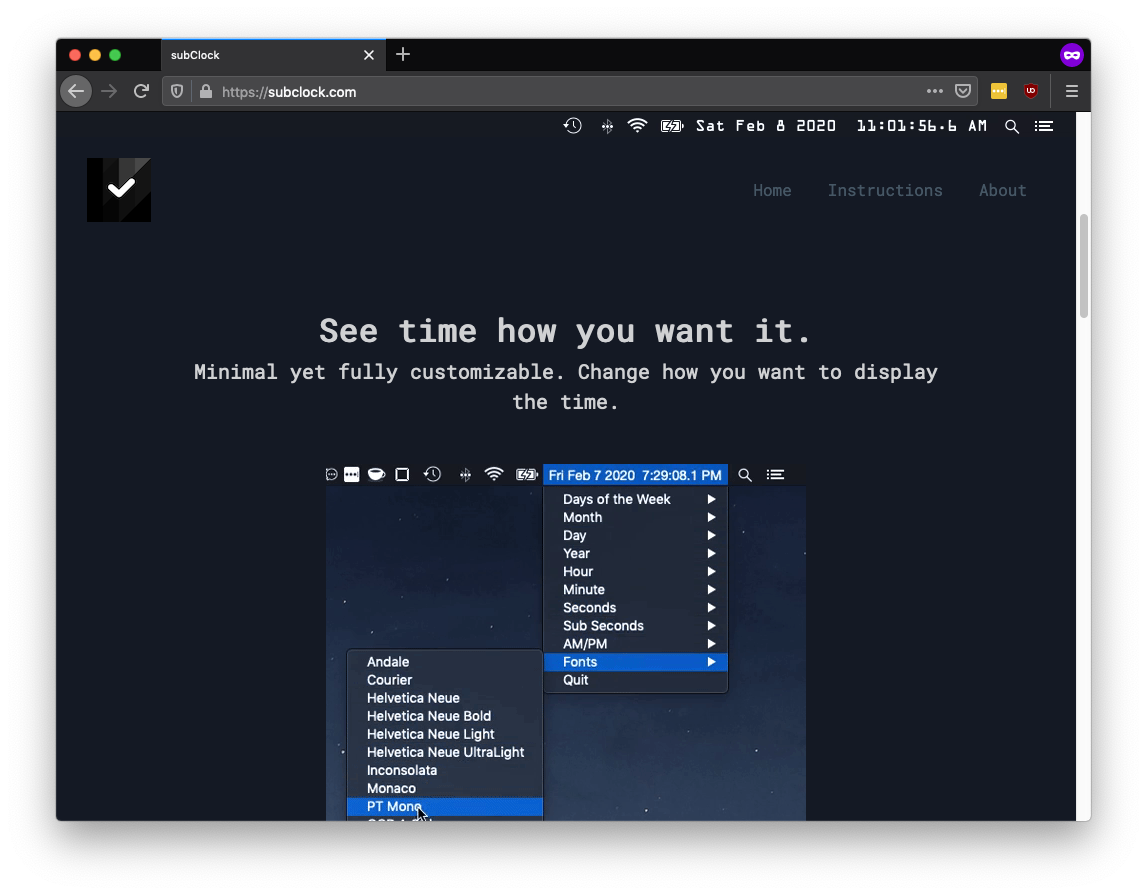Save page with the Pocket icon

point(963,91)
